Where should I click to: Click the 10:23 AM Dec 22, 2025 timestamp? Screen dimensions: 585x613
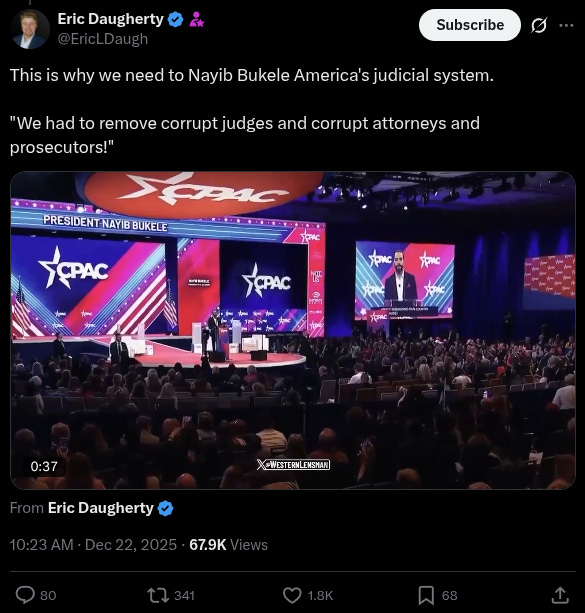93,545
